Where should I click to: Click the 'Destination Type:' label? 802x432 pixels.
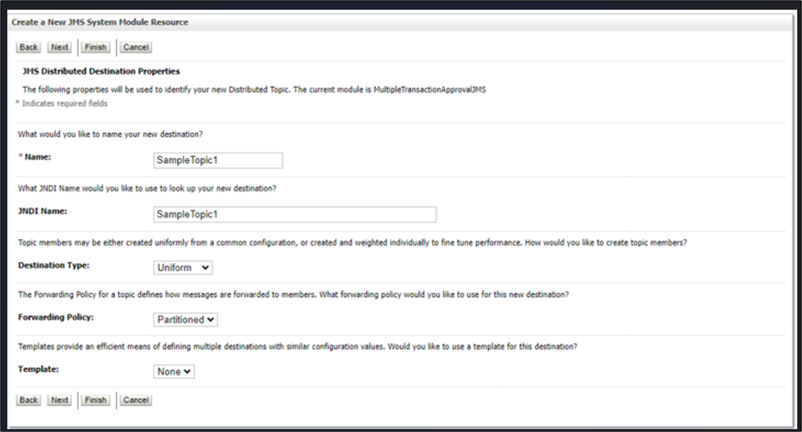coord(54,266)
